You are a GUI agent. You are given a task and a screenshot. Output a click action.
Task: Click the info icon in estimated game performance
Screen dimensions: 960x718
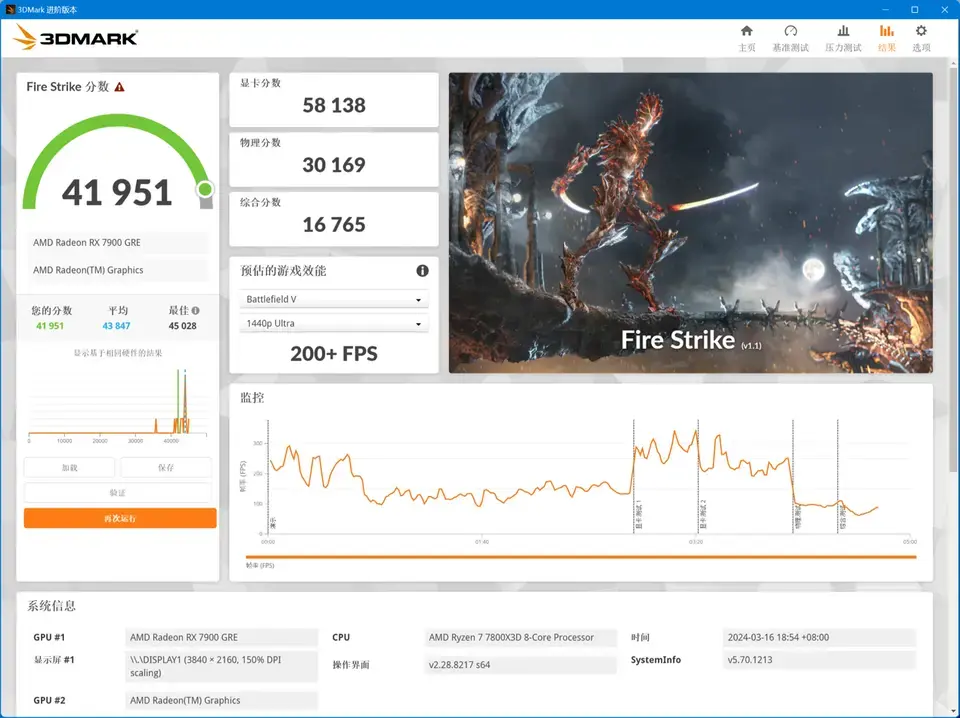pyautogui.click(x=422, y=271)
